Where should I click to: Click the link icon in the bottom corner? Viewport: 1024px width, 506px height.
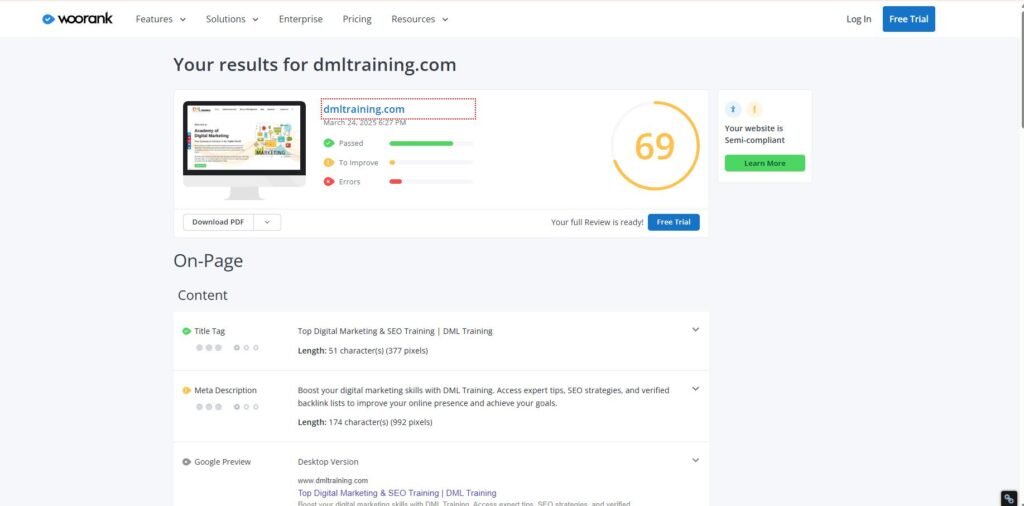1010,499
